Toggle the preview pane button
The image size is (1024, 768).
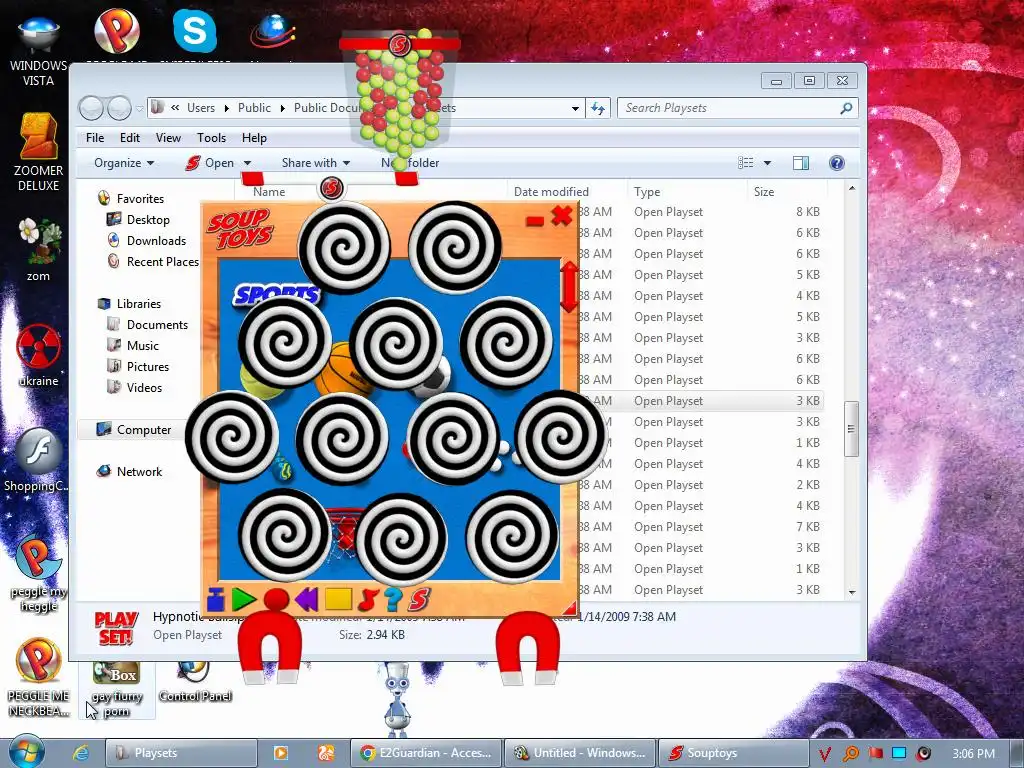[801, 163]
